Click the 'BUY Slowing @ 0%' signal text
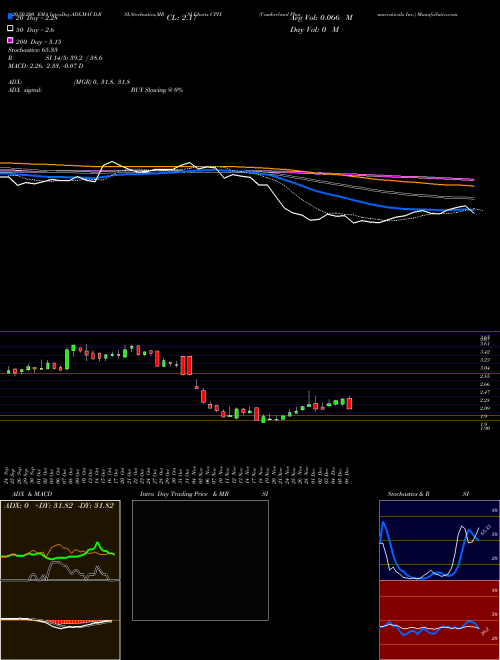The height and width of the screenshot is (660, 500). (157, 90)
